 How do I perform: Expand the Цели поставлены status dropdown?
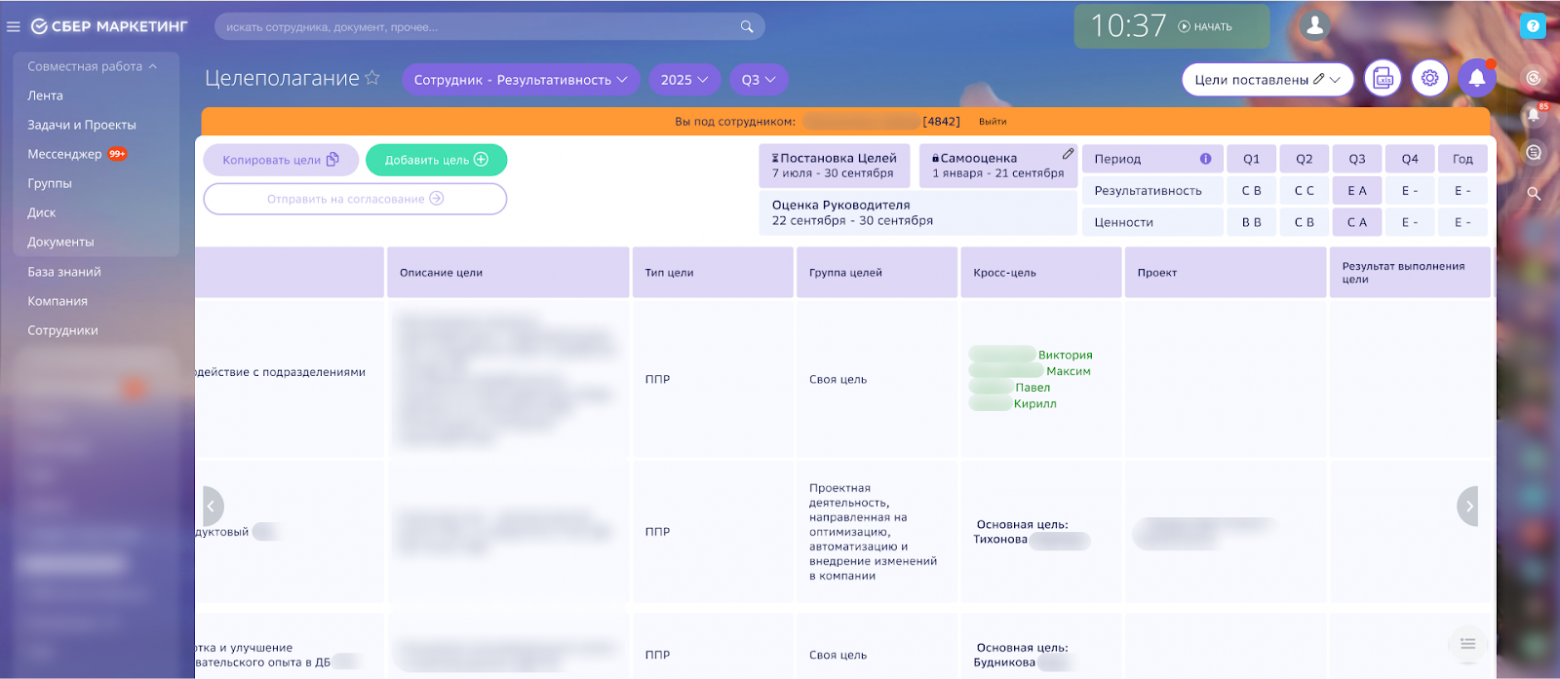pos(1267,79)
